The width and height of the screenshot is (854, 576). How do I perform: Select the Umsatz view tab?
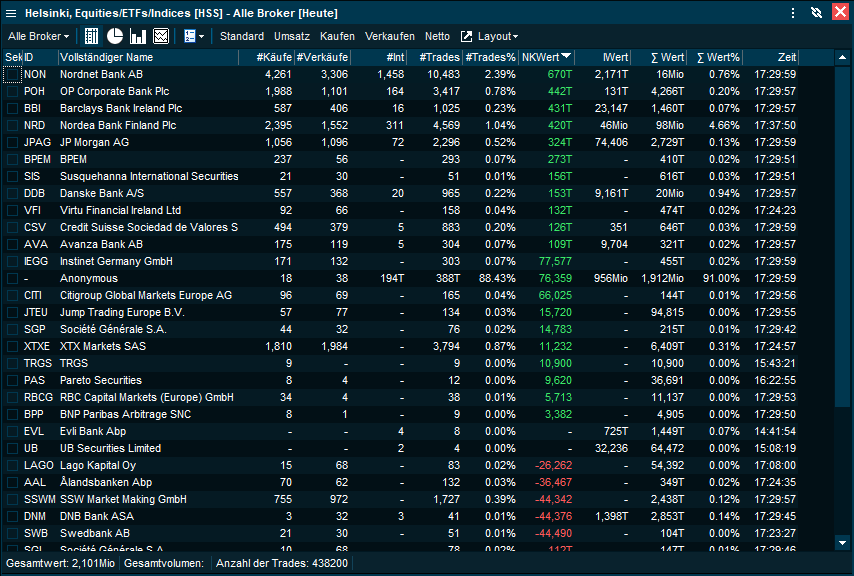[292, 36]
